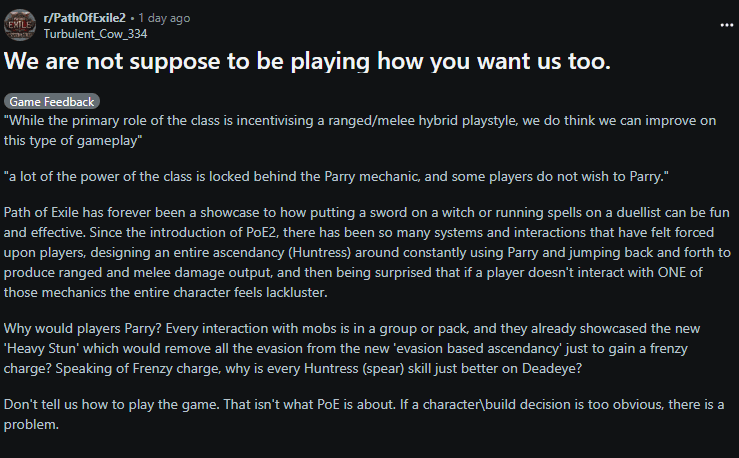Screen dimensions: 739x458
Task: Click the word 'problem.' ending the post
Action: coord(33,424)
